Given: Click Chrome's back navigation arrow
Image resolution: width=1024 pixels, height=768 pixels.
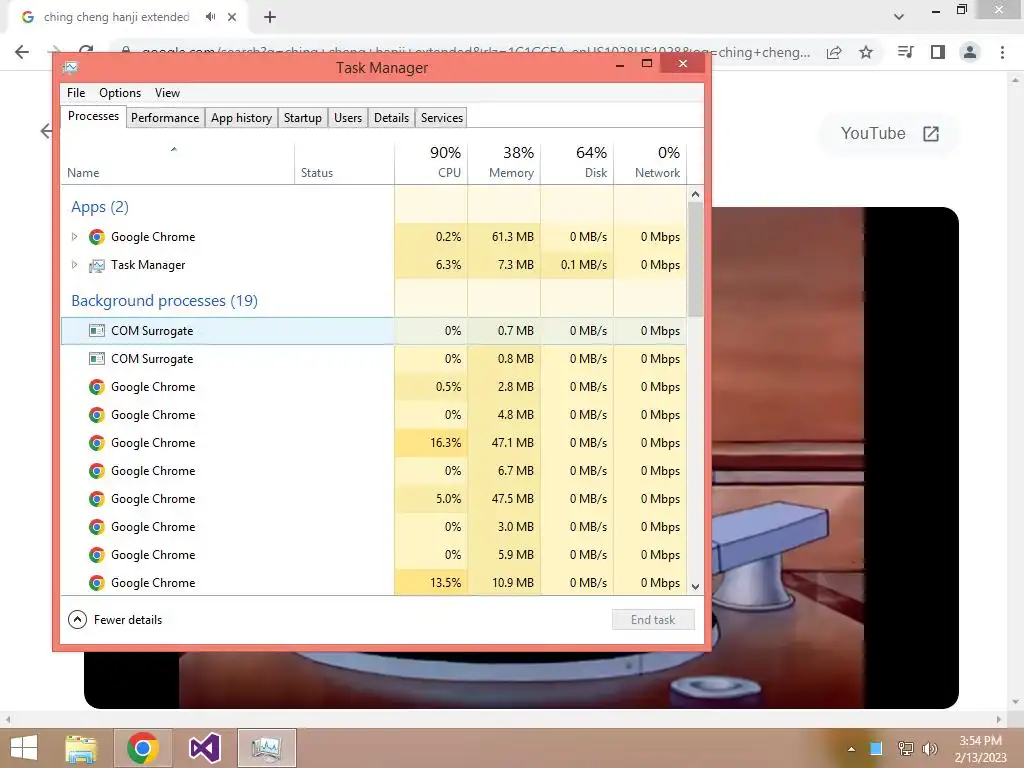Looking at the screenshot, I should 22,52.
